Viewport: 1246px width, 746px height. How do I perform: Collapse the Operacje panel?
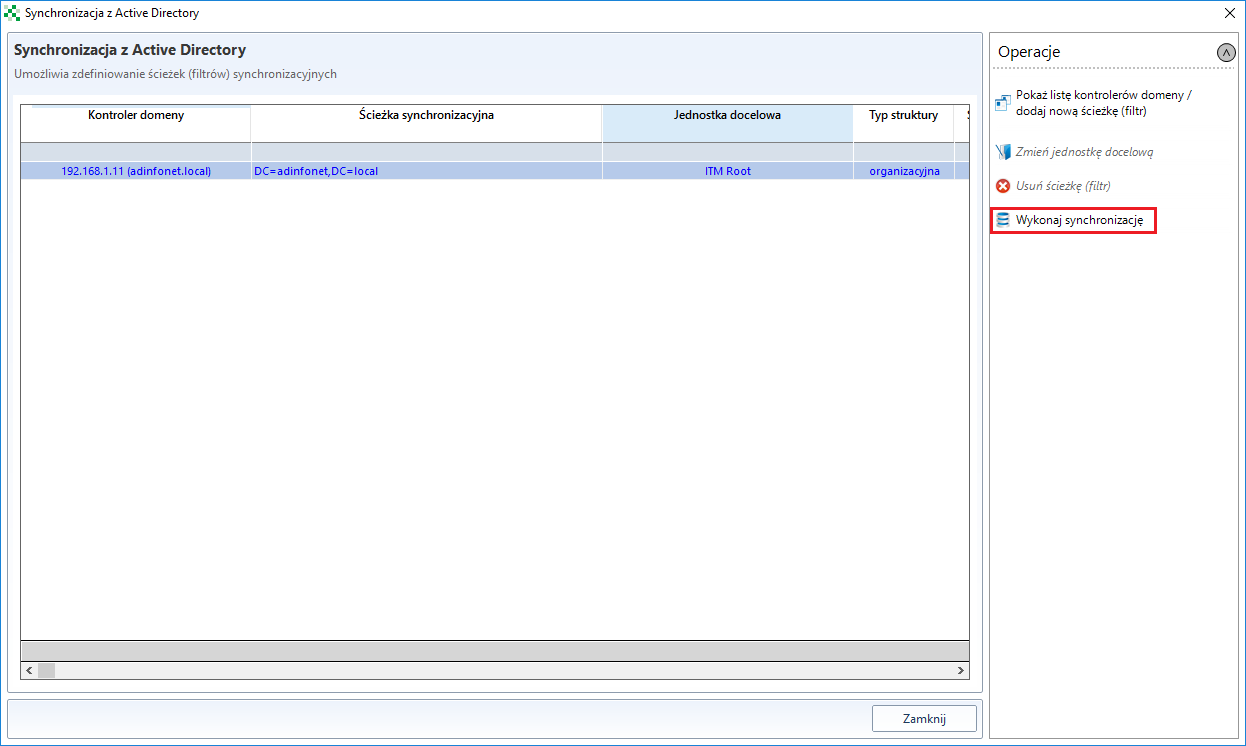pyautogui.click(x=1226, y=52)
